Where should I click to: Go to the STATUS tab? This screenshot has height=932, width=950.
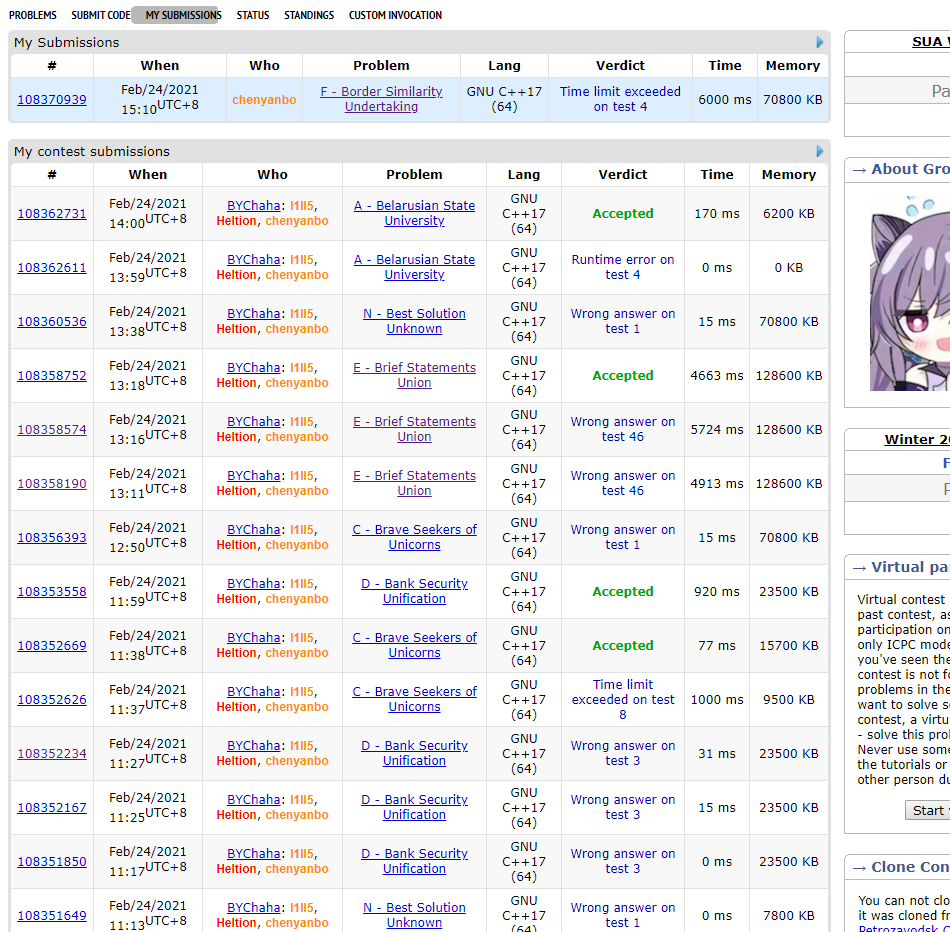tap(253, 15)
